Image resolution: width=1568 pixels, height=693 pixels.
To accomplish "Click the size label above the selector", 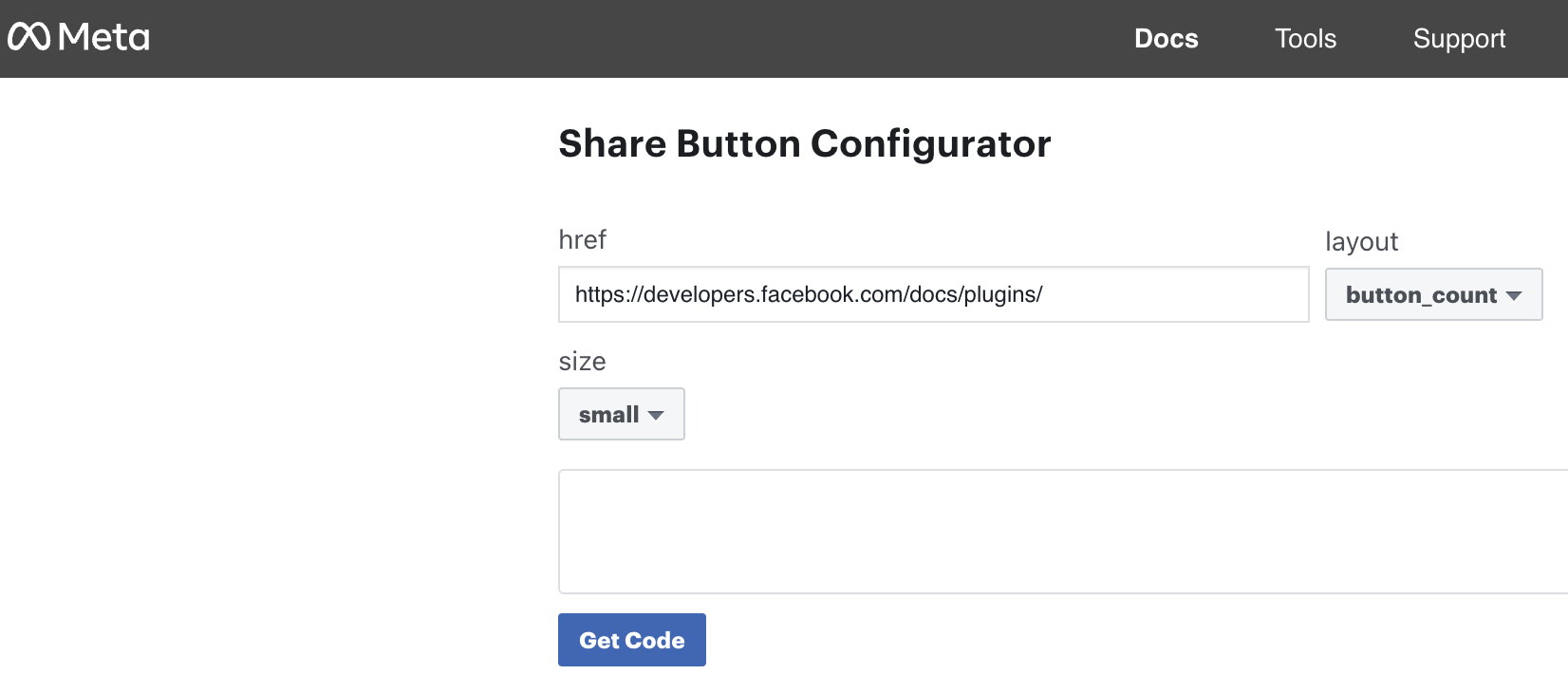I will click(583, 362).
